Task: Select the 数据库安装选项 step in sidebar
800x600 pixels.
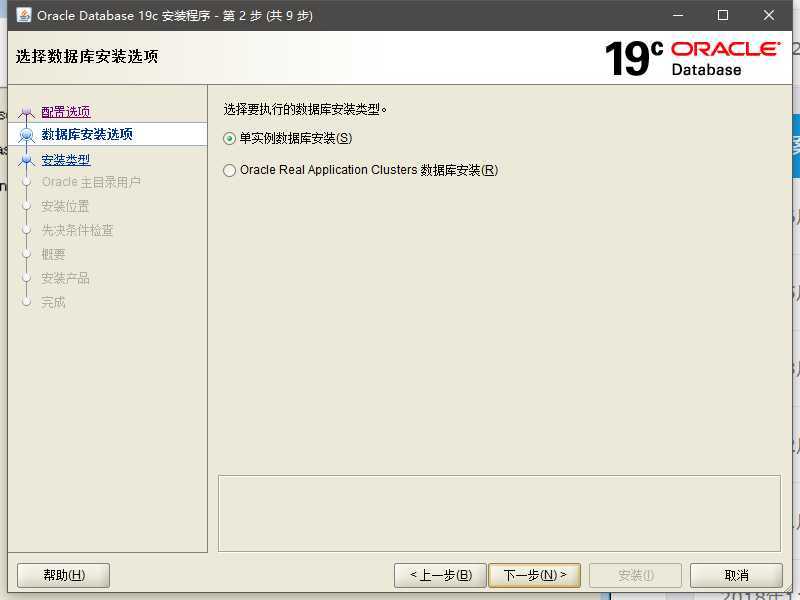Action: [x=108, y=134]
